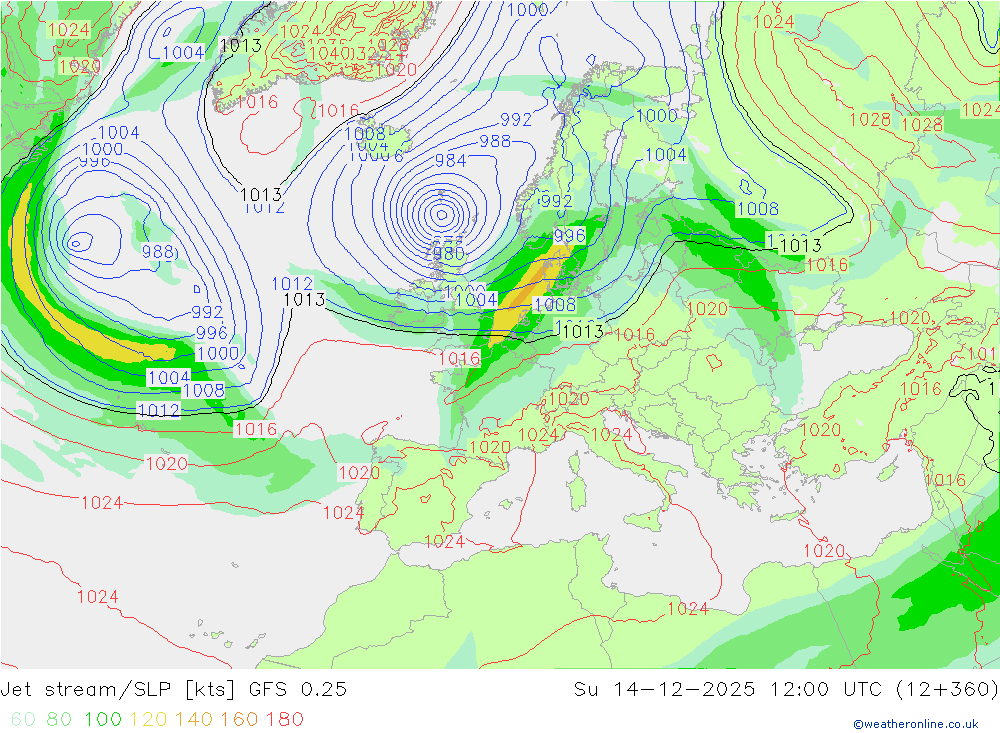Select the 140 kts legend value
Image resolution: width=1000 pixels, height=733 pixels.
tap(194, 719)
